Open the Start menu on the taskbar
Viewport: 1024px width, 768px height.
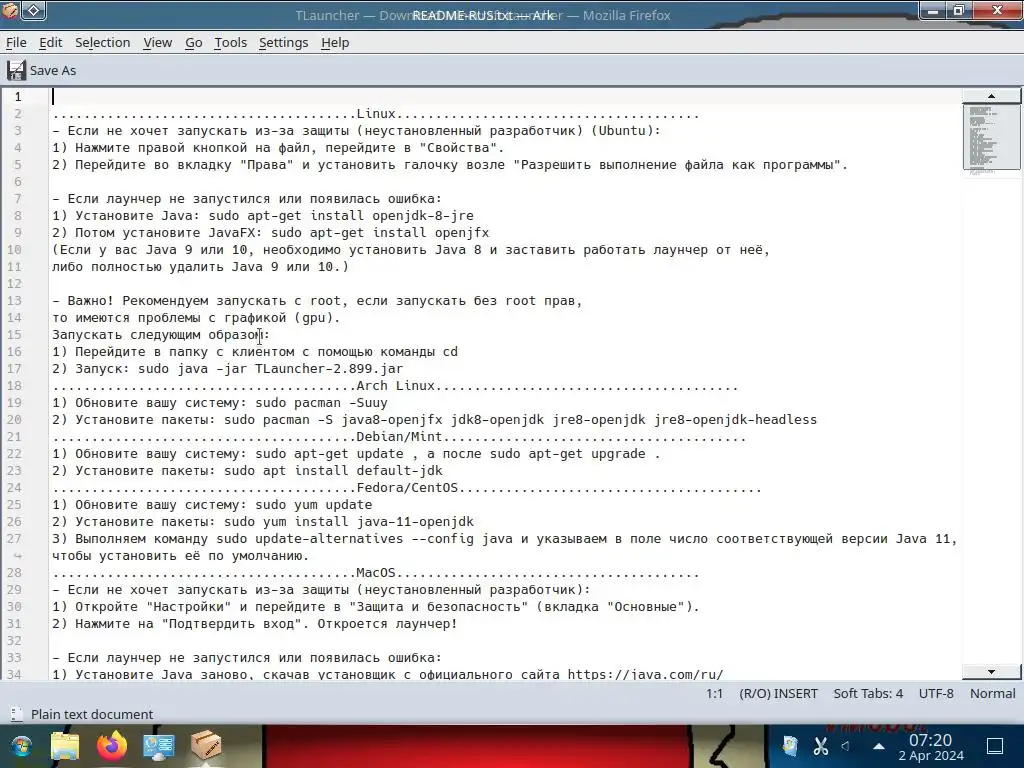point(20,746)
